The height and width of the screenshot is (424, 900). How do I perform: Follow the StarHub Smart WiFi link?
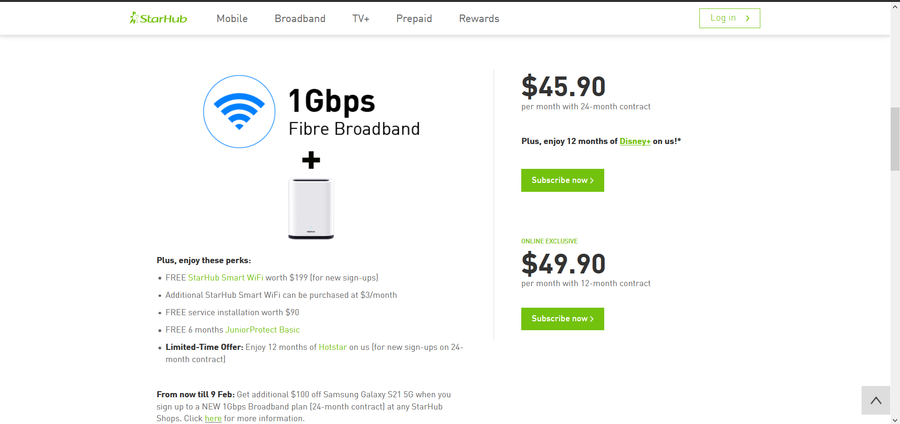click(225, 278)
